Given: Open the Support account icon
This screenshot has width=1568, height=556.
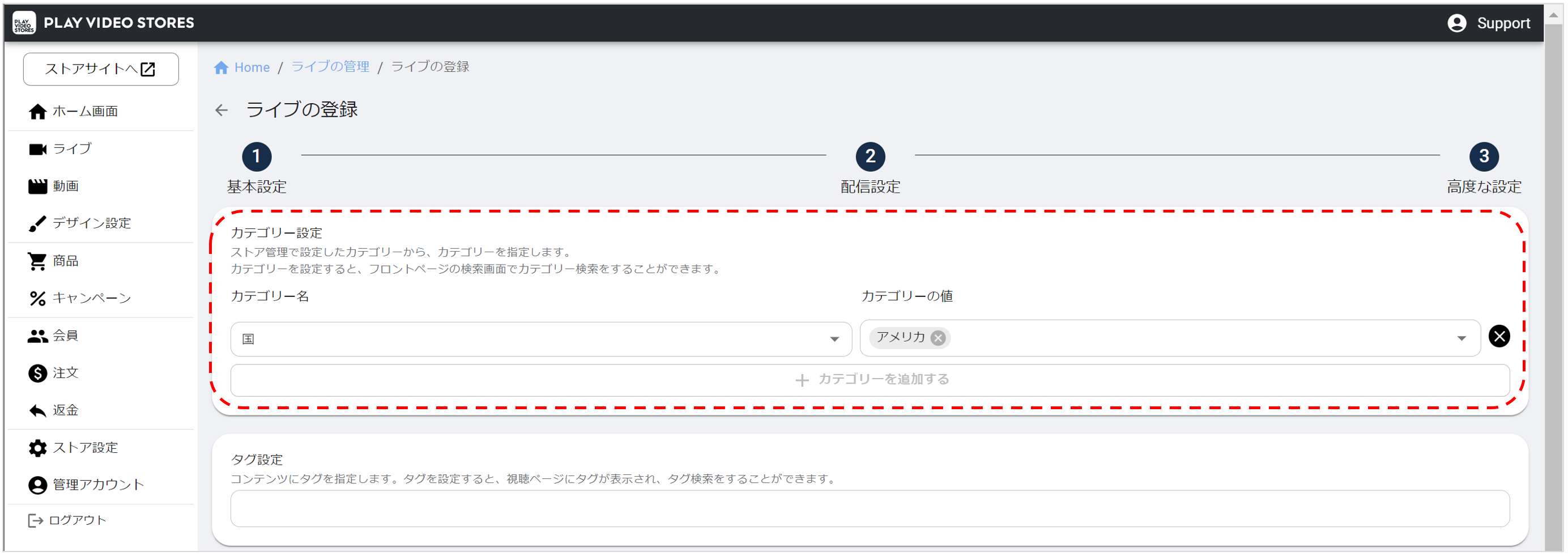Looking at the screenshot, I should (1456, 23).
